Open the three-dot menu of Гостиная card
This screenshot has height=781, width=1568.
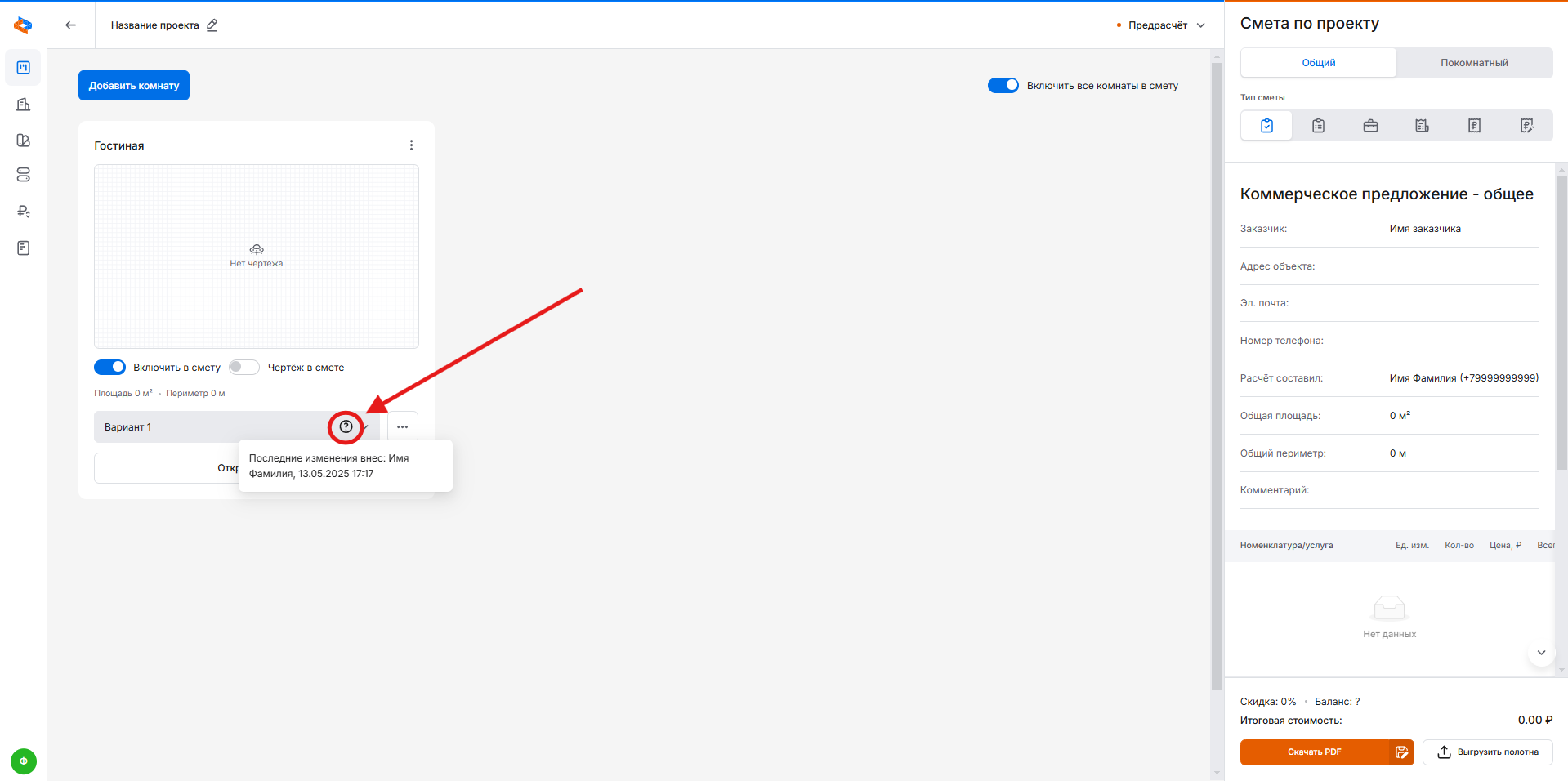click(411, 145)
